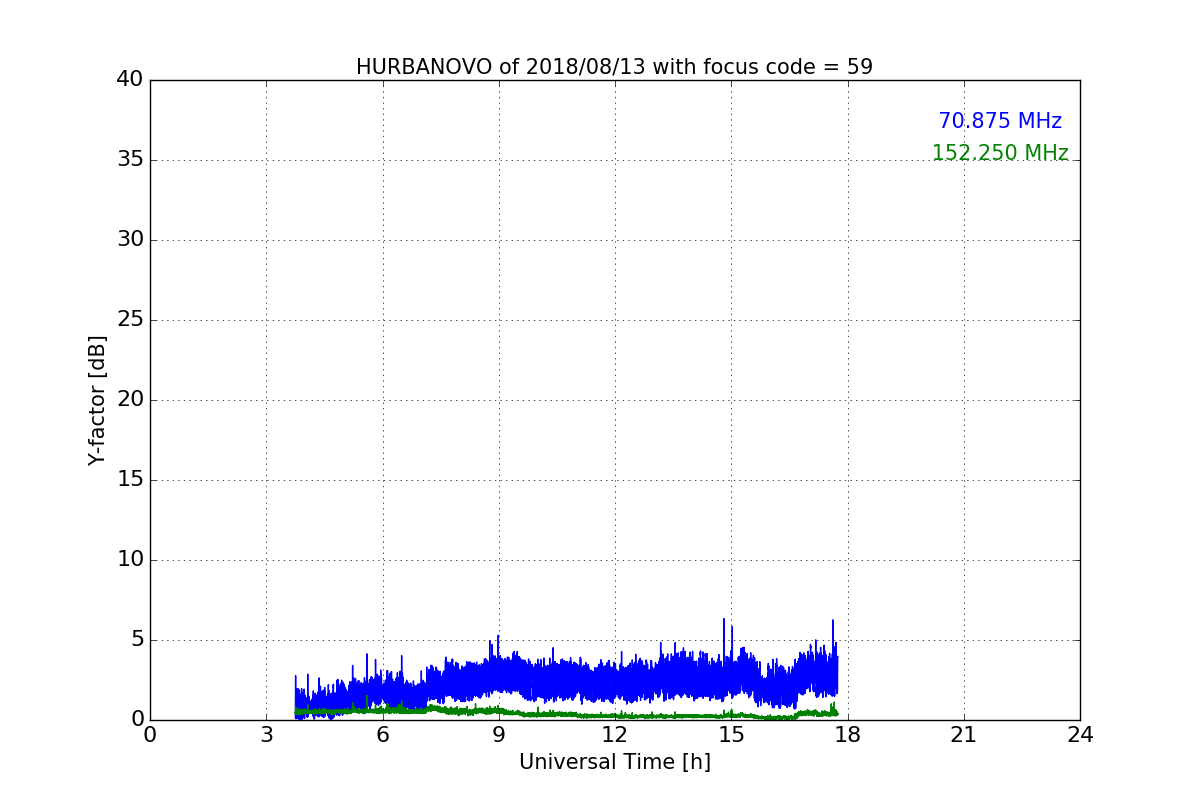Click the 'Y-factor [dB]' axis label

(x=97, y=400)
